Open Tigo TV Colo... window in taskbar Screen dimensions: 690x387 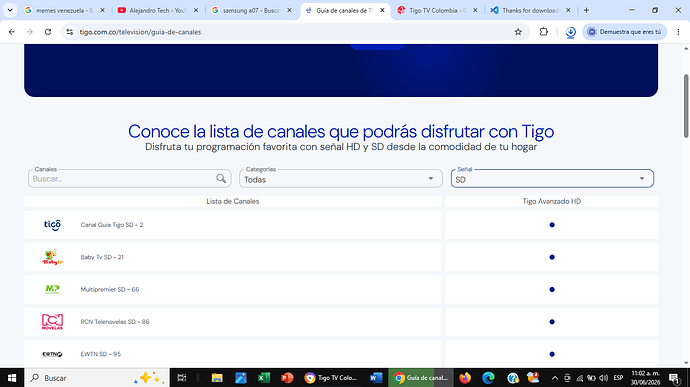(331, 378)
